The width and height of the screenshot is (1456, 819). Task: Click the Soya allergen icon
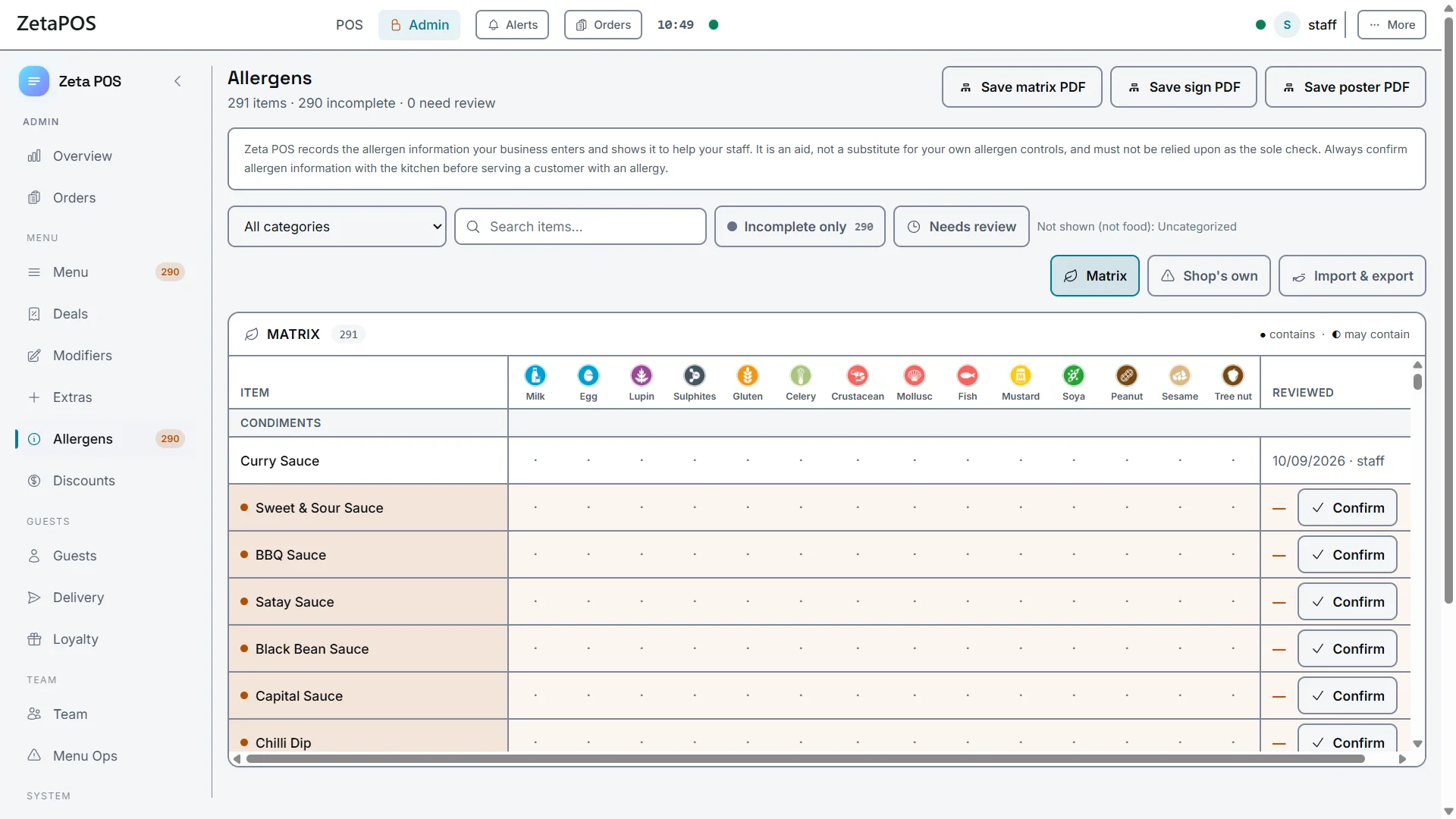(1074, 375)
